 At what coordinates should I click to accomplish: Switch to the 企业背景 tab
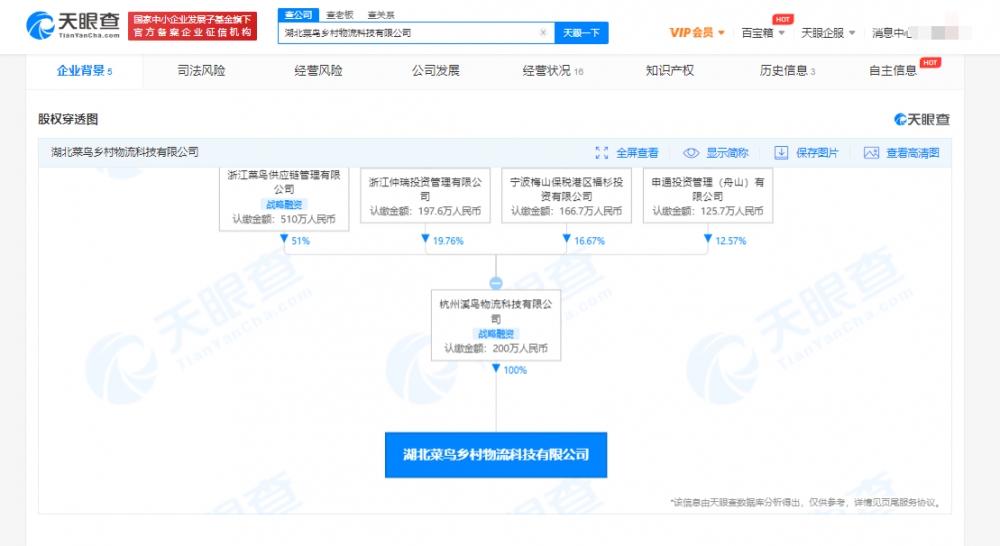(x=84, y=71)
